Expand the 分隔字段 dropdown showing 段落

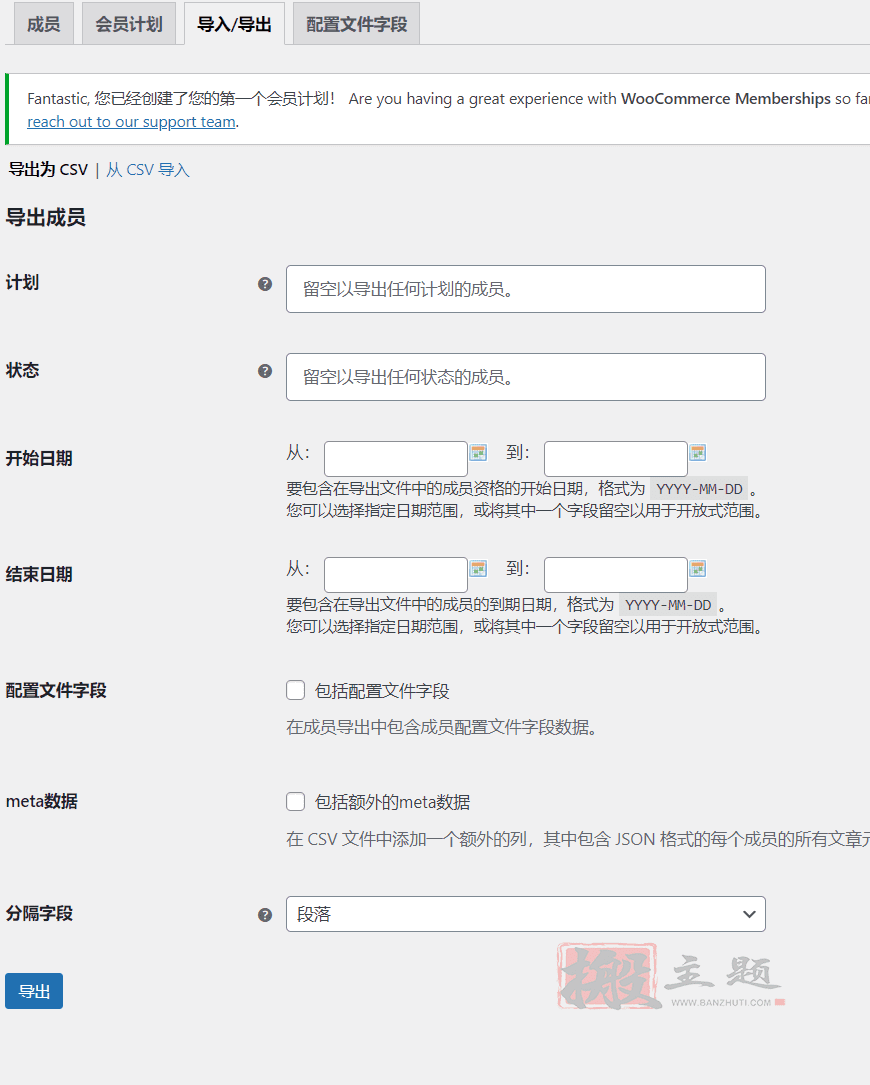tap(526, 914)
